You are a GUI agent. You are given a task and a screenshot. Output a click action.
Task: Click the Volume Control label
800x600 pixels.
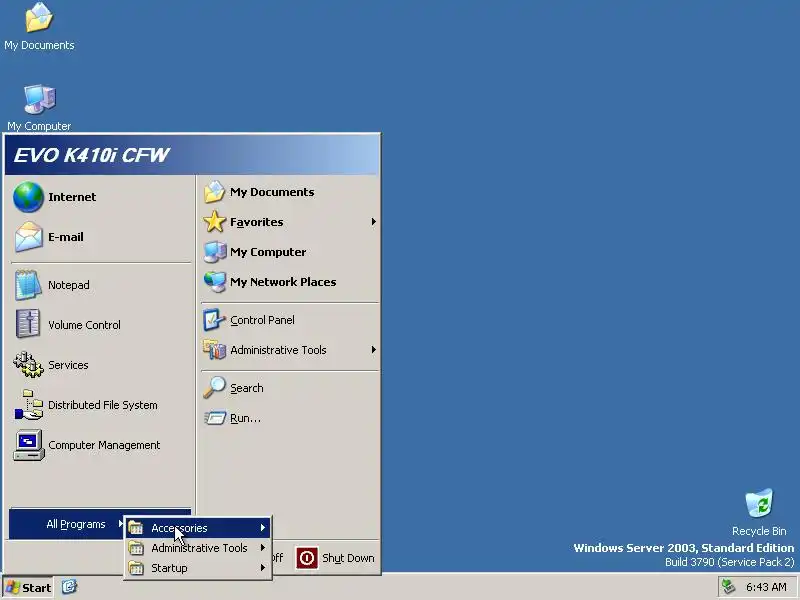click(x=84, y=324)
